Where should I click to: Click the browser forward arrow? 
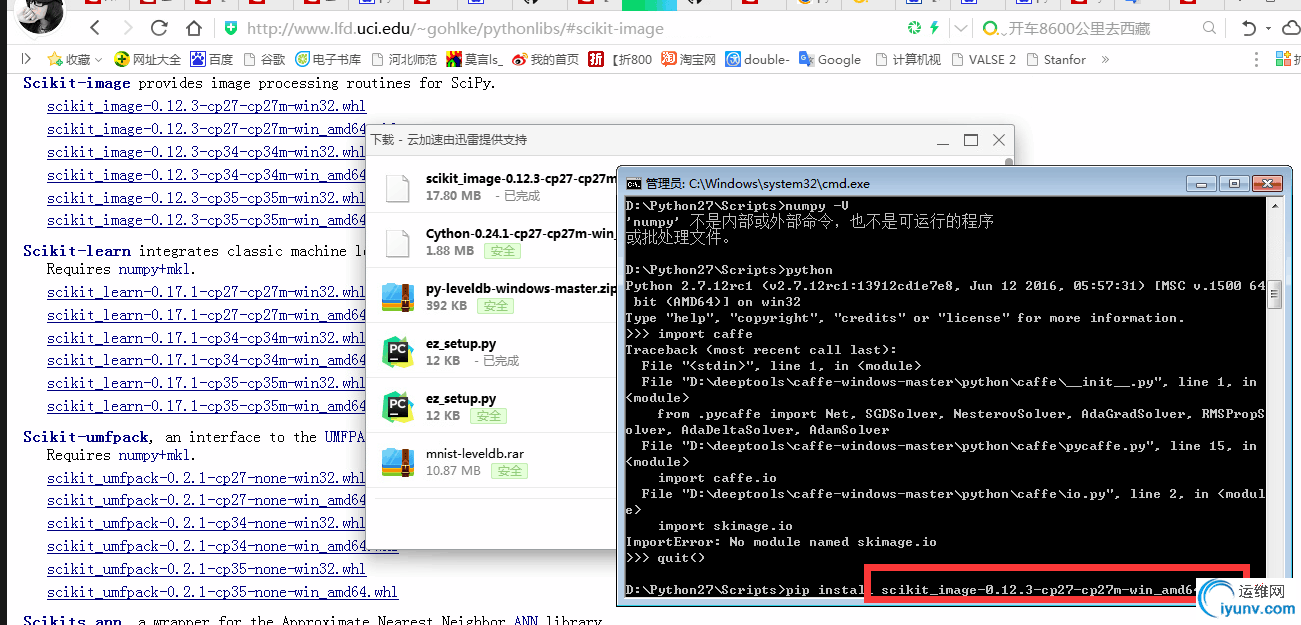tap(127, 28)
